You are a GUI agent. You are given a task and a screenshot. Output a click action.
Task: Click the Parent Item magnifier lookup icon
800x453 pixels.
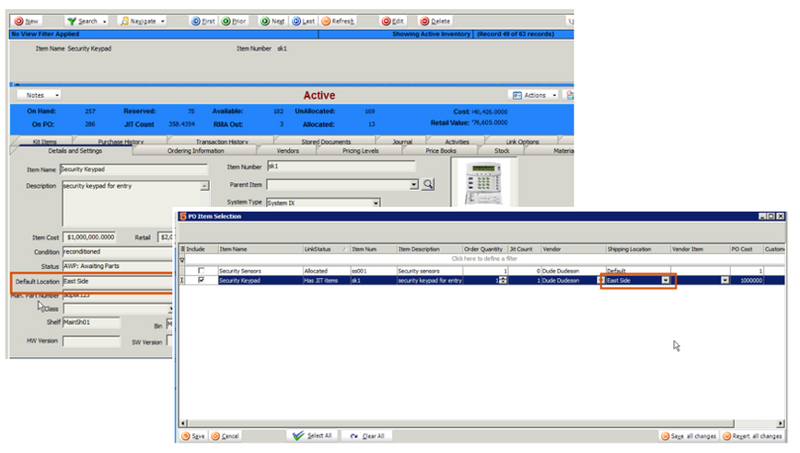point(428,184)
